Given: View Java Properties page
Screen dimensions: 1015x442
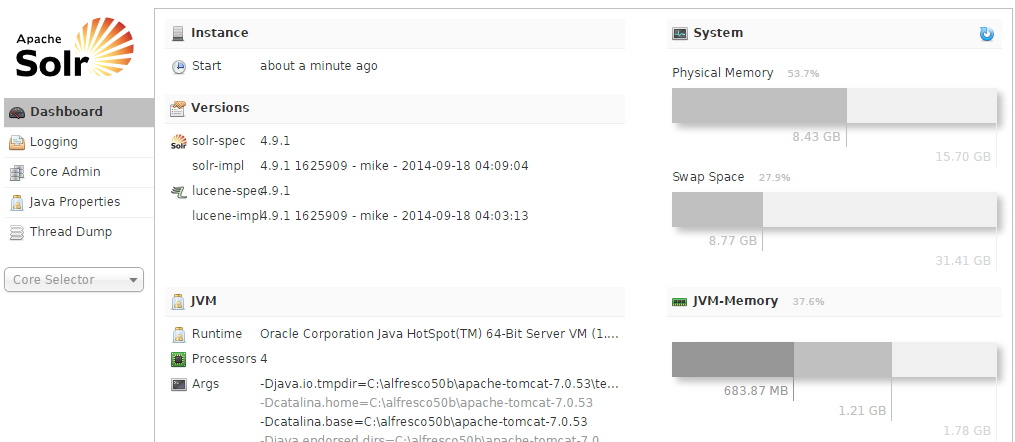Looking at the screenshot, I should [x=75, y=202].
